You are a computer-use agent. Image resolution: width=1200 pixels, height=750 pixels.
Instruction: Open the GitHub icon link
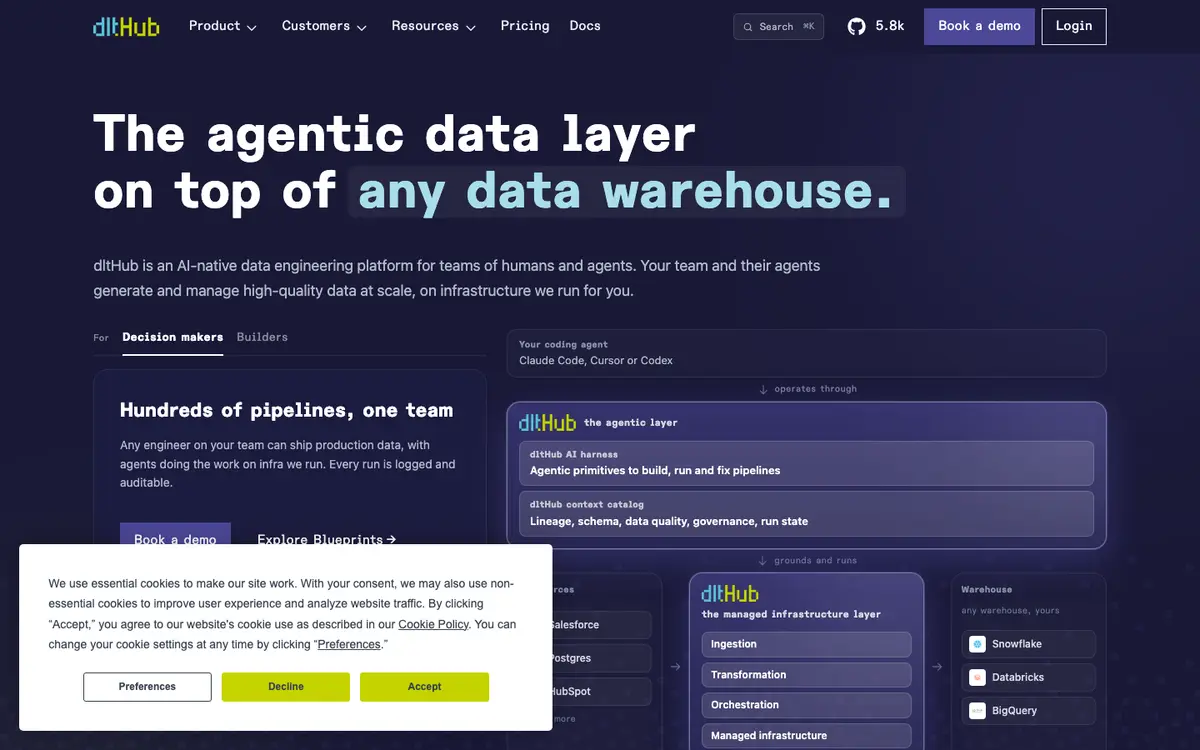(857, 26)
